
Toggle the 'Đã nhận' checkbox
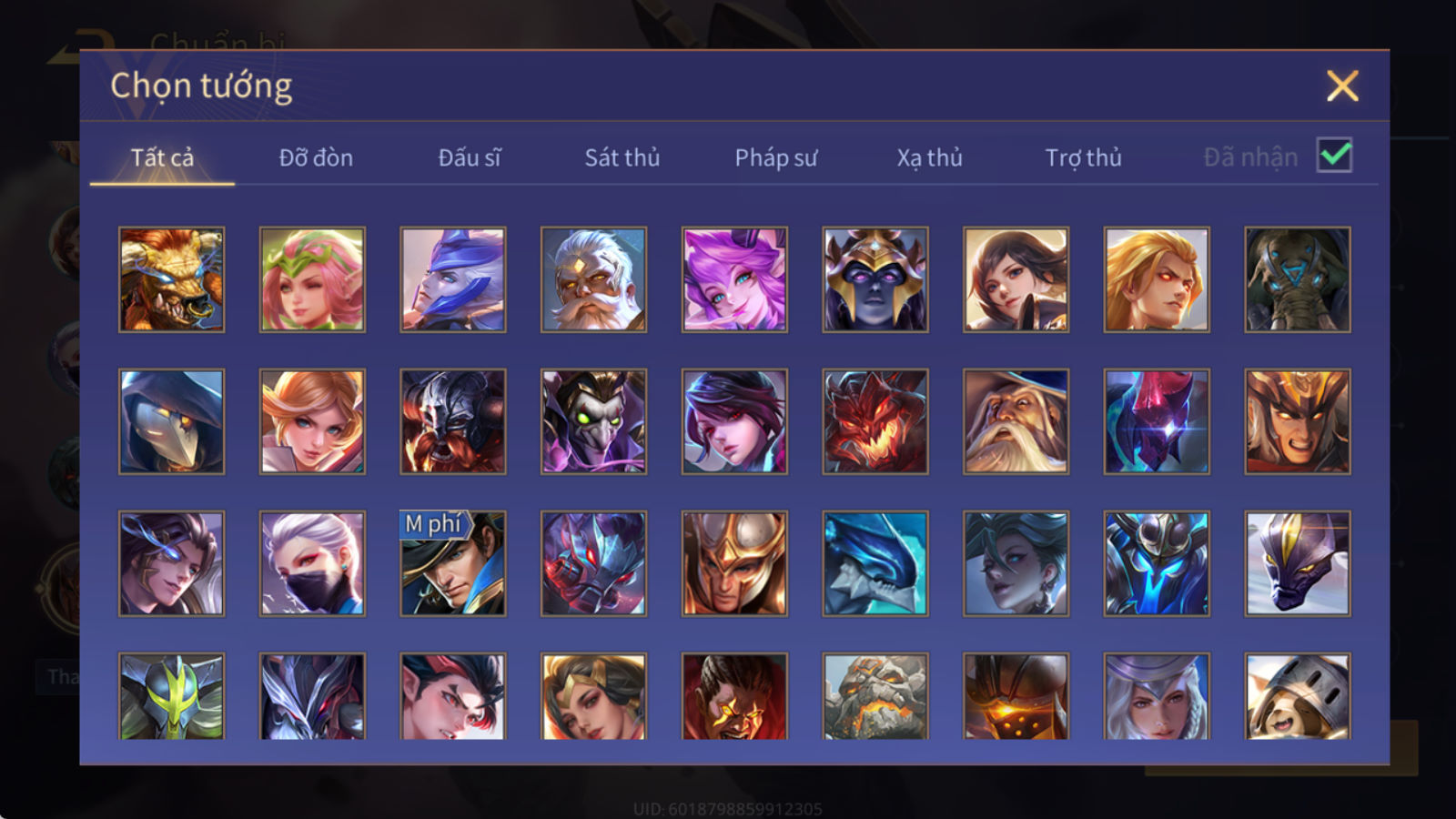1335,156
